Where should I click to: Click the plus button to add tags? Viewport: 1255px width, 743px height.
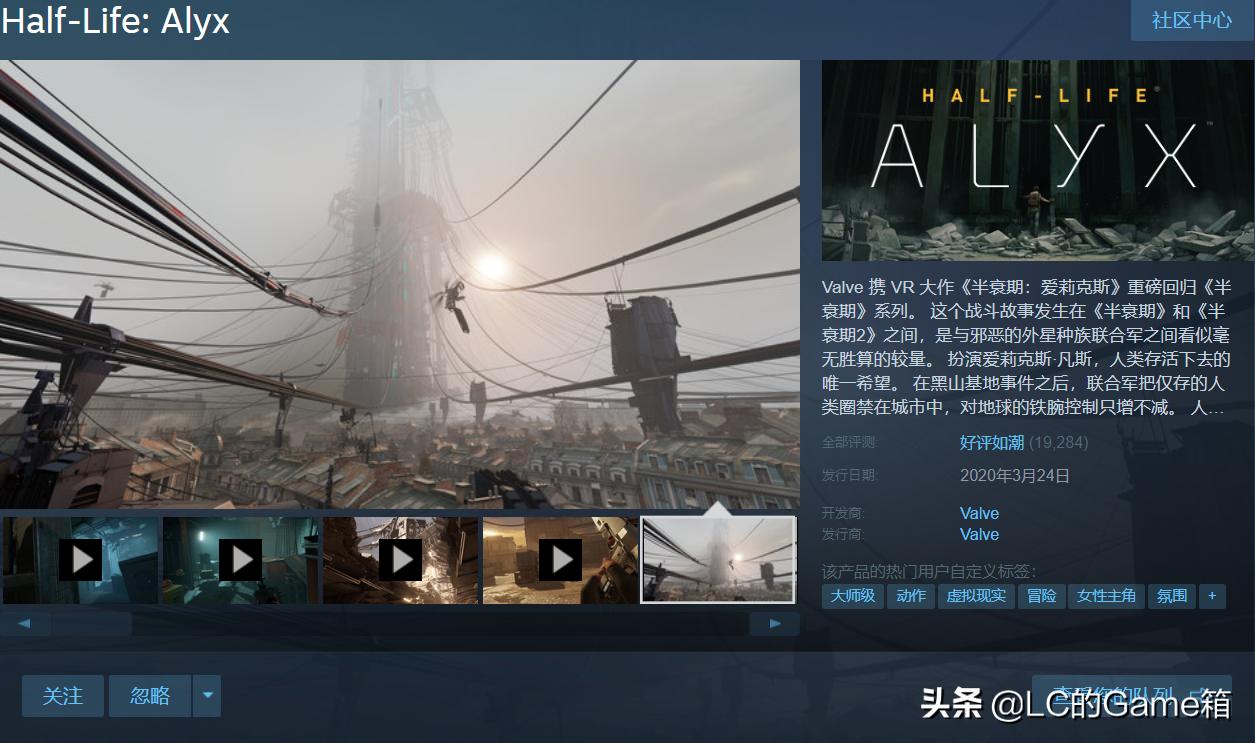point(1212,596)
